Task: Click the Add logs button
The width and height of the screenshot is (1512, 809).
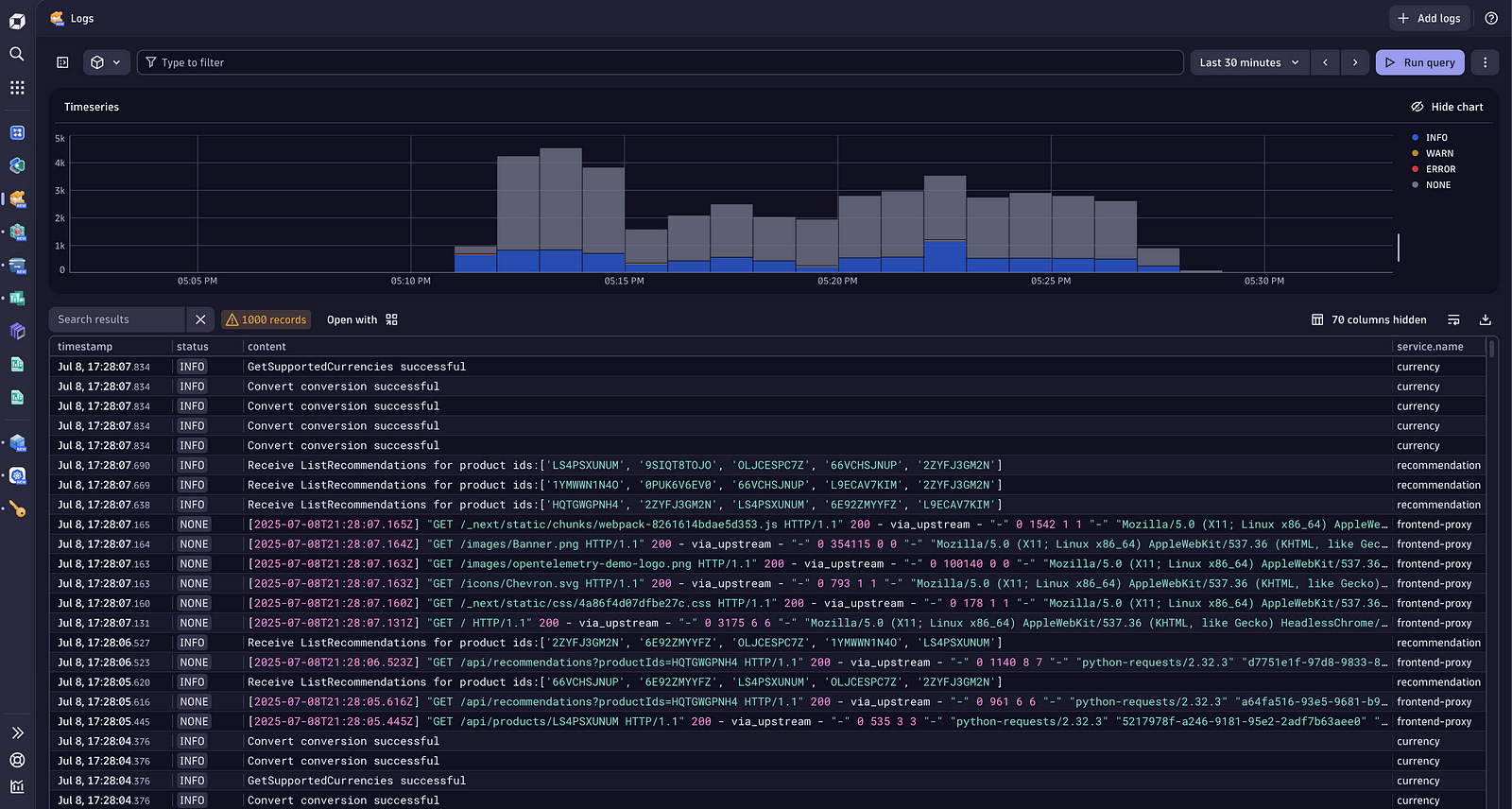Action: 1429,18
